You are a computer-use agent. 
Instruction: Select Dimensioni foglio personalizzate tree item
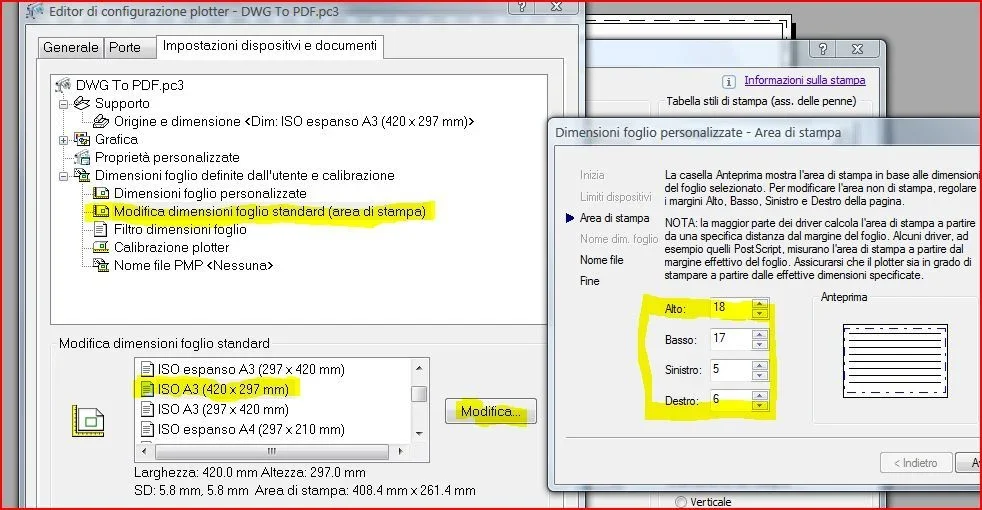click(210, 193)
